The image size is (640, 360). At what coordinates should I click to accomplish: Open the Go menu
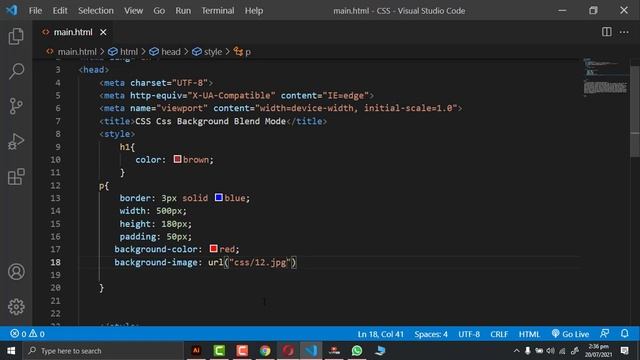tap(159, 11)
